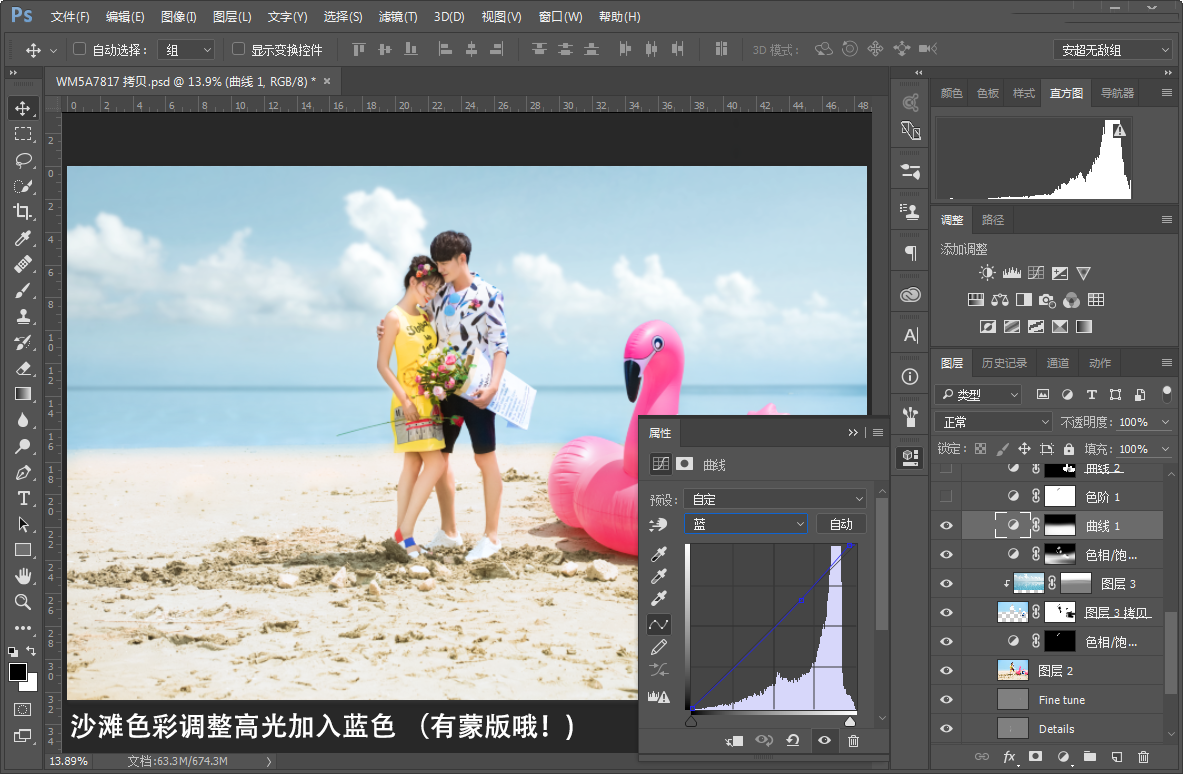The height and width of the screenshot is (774, 1183).
Task: Select the Move tool in toolbox
Action: pos(23,108)
